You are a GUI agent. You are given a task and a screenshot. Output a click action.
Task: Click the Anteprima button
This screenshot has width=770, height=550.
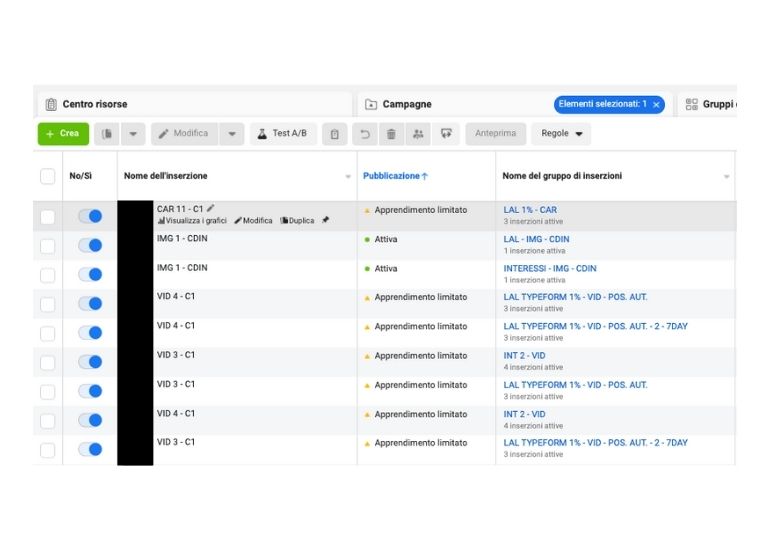pos(495,134)
